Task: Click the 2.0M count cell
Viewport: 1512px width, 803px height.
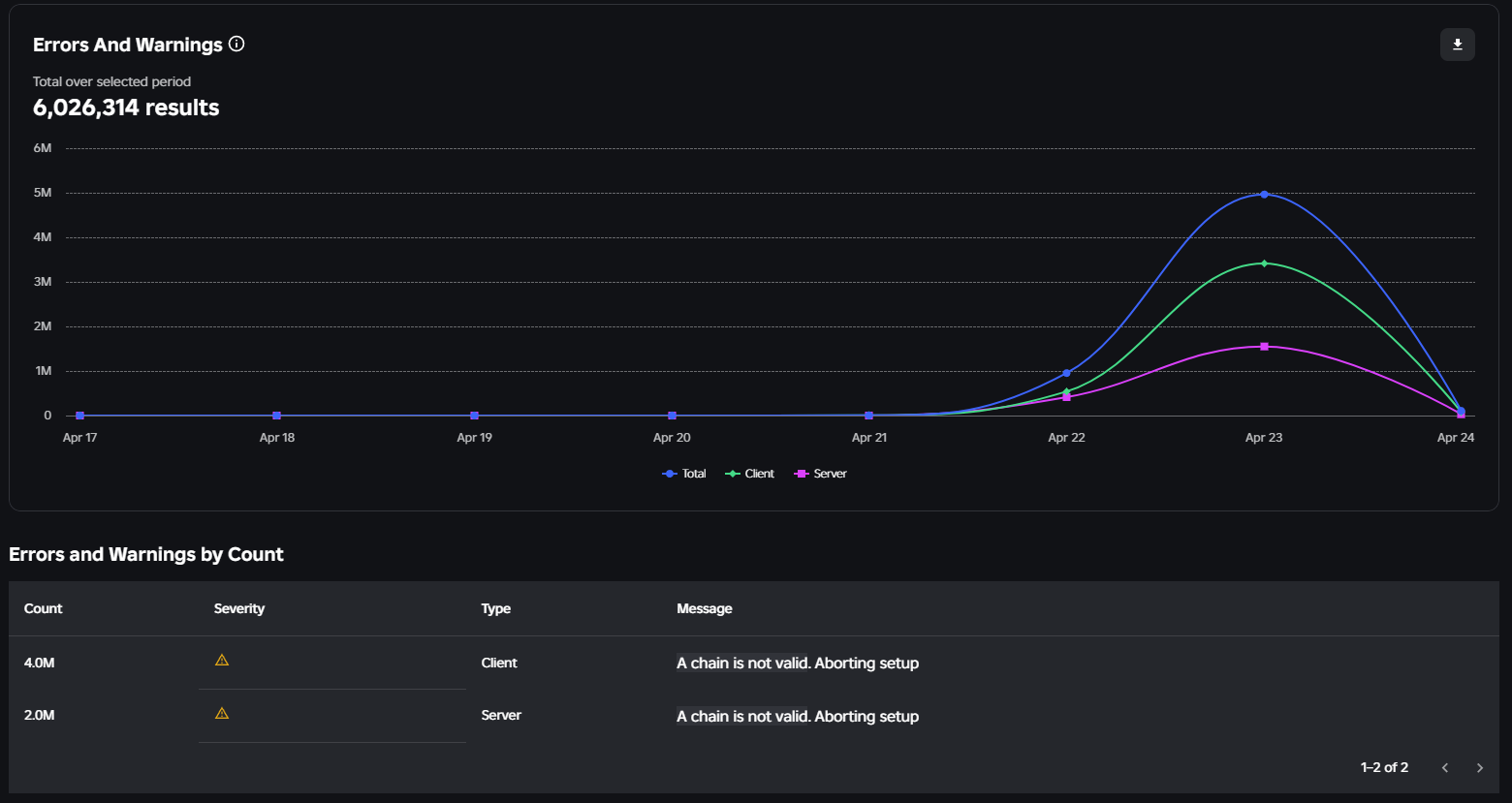Action: 40,715
